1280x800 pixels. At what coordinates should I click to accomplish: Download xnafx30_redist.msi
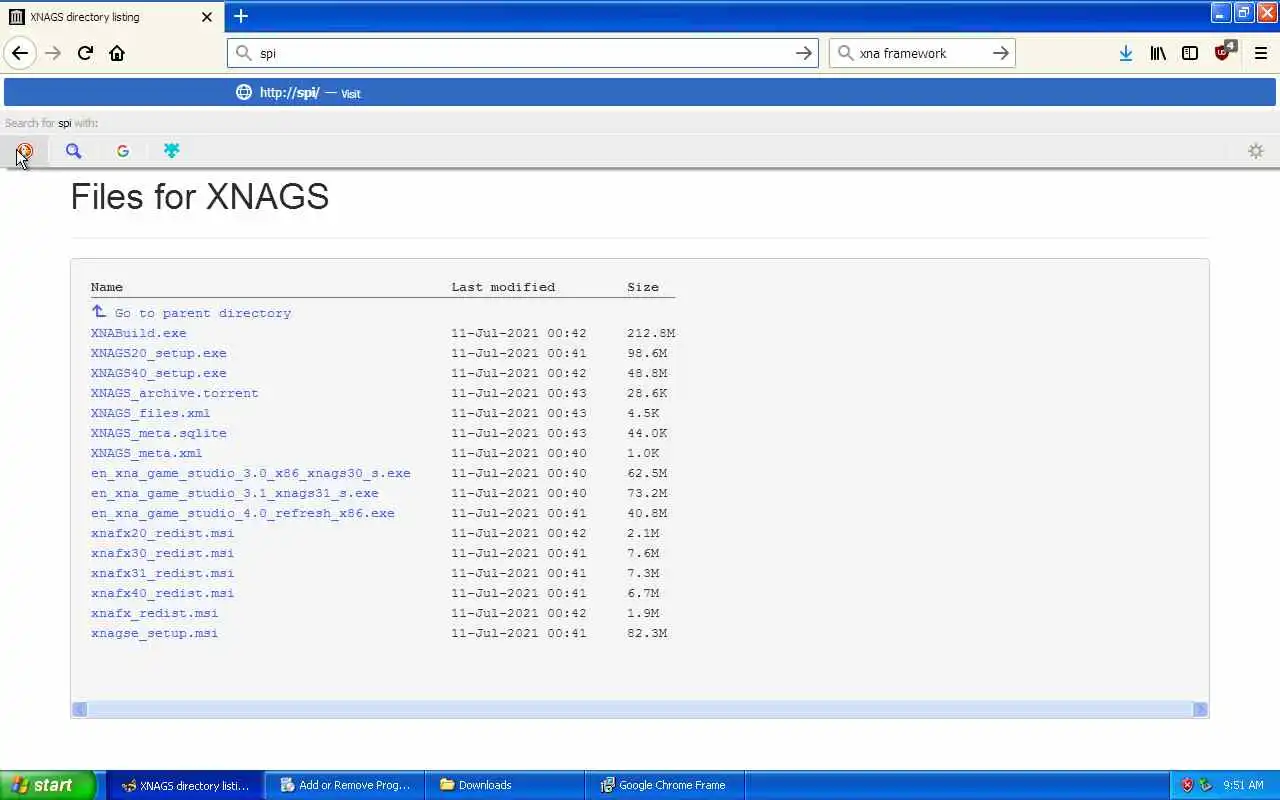click(x=162, y=553)
